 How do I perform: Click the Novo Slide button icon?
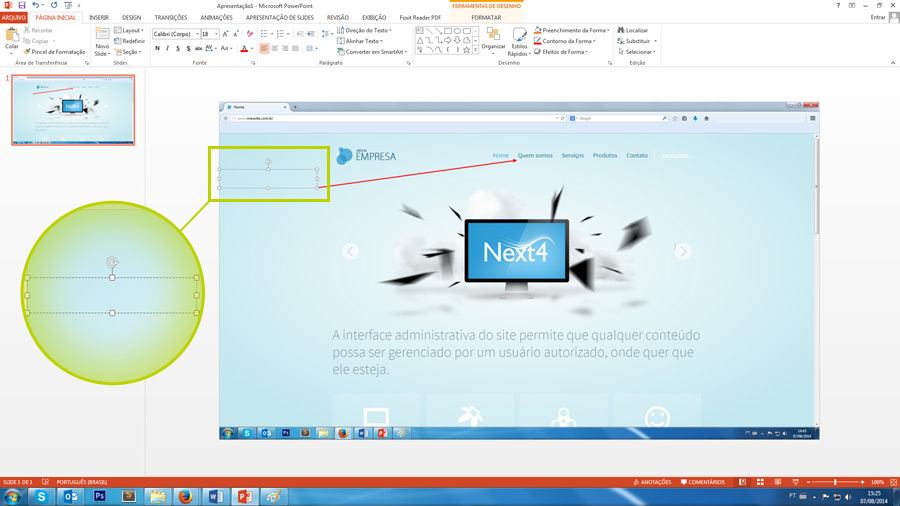pos(102,36)
